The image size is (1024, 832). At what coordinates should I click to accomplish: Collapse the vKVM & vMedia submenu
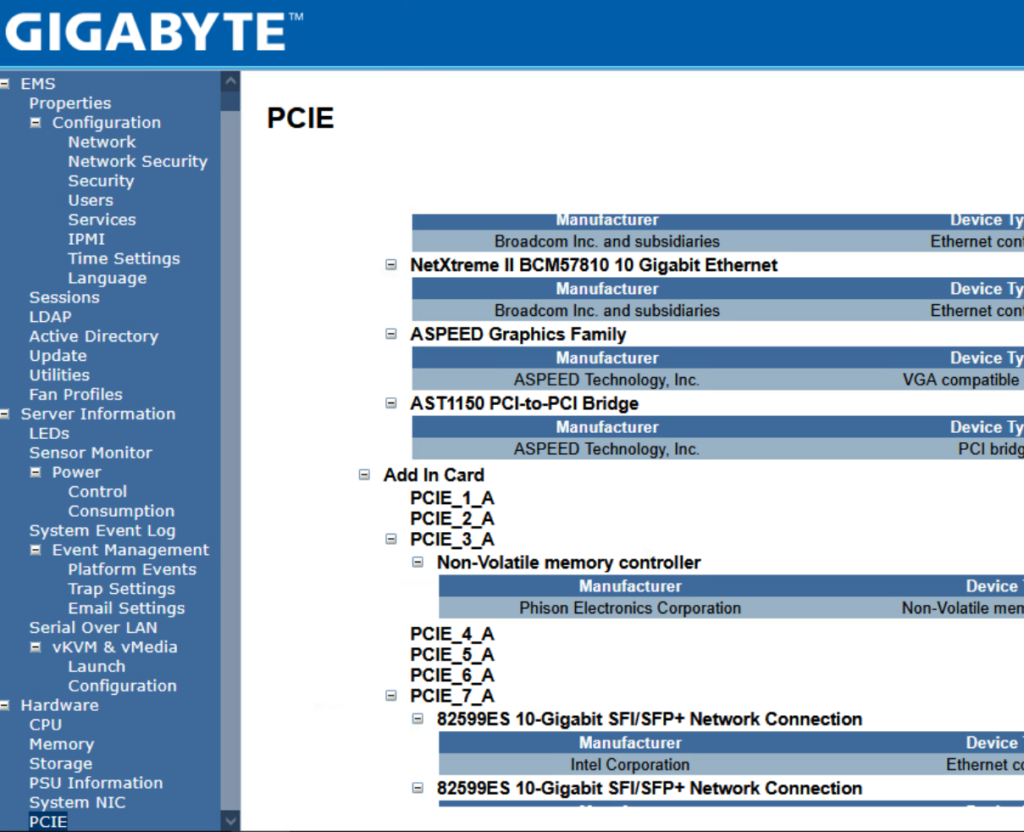pyautogui.click(x=36, y=648)
